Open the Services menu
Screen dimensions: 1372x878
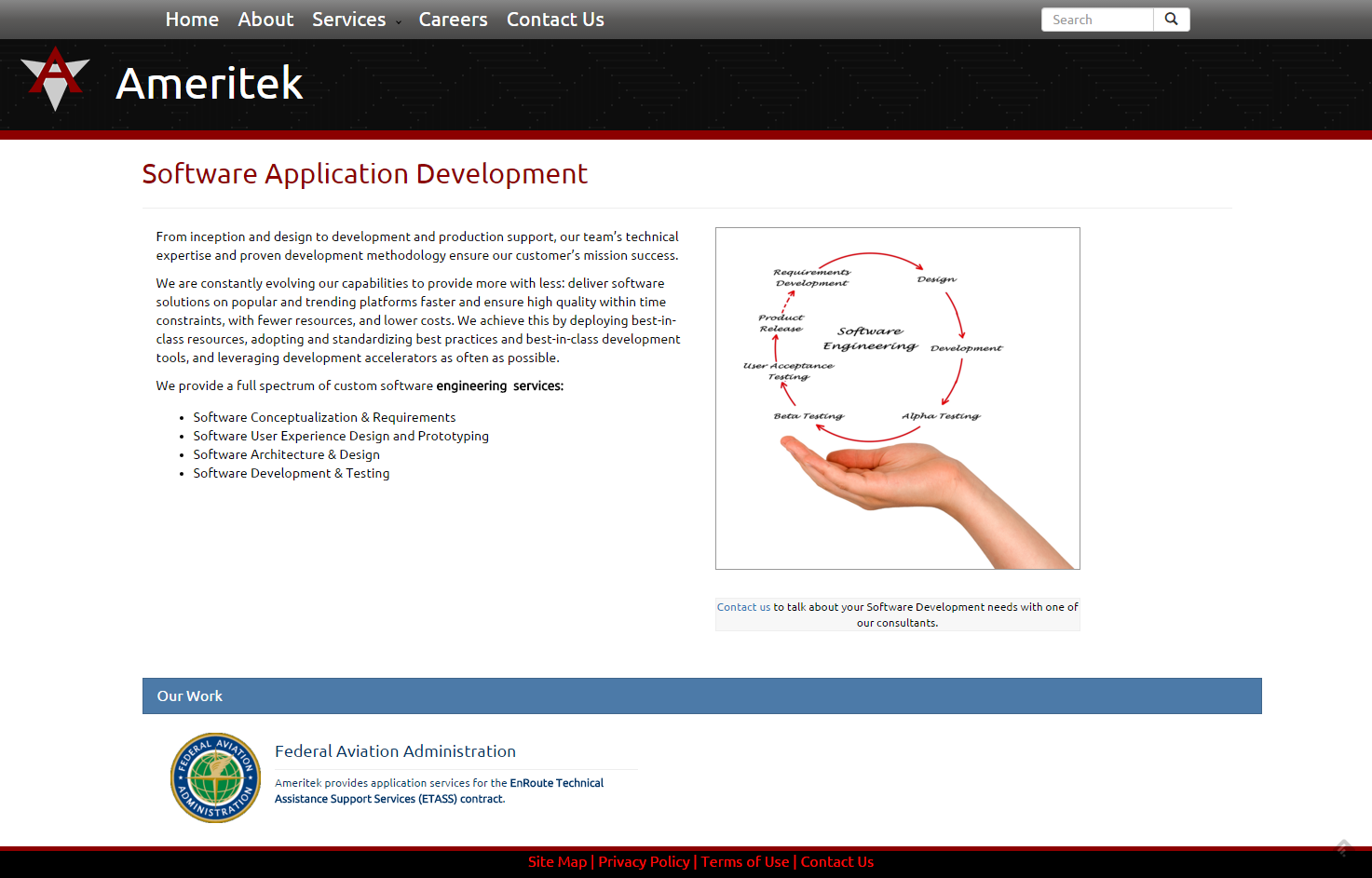click(x=348, y=20)
